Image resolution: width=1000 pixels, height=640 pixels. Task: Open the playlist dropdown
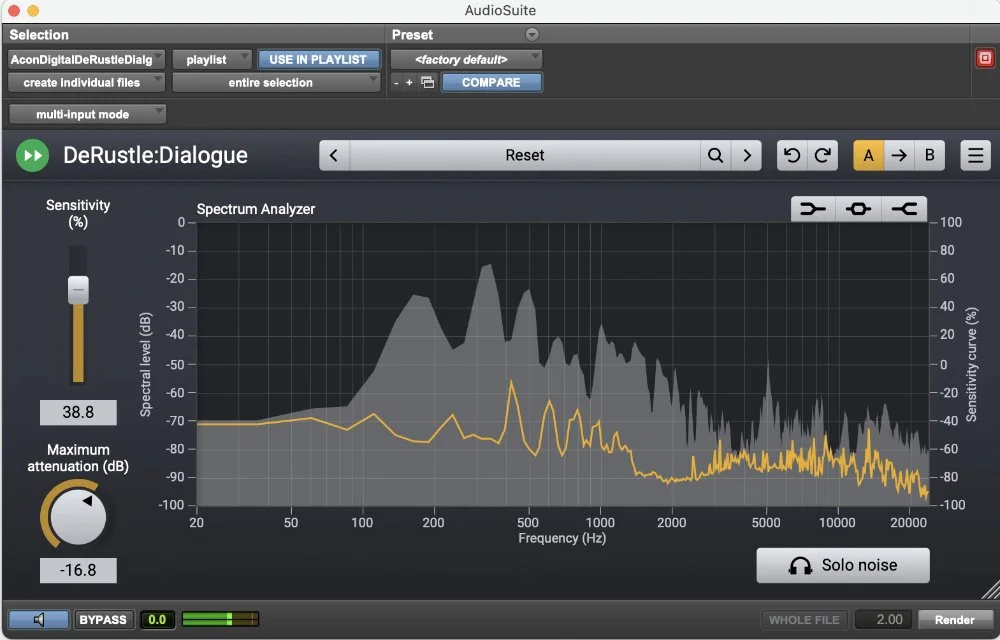pos(212,60)
